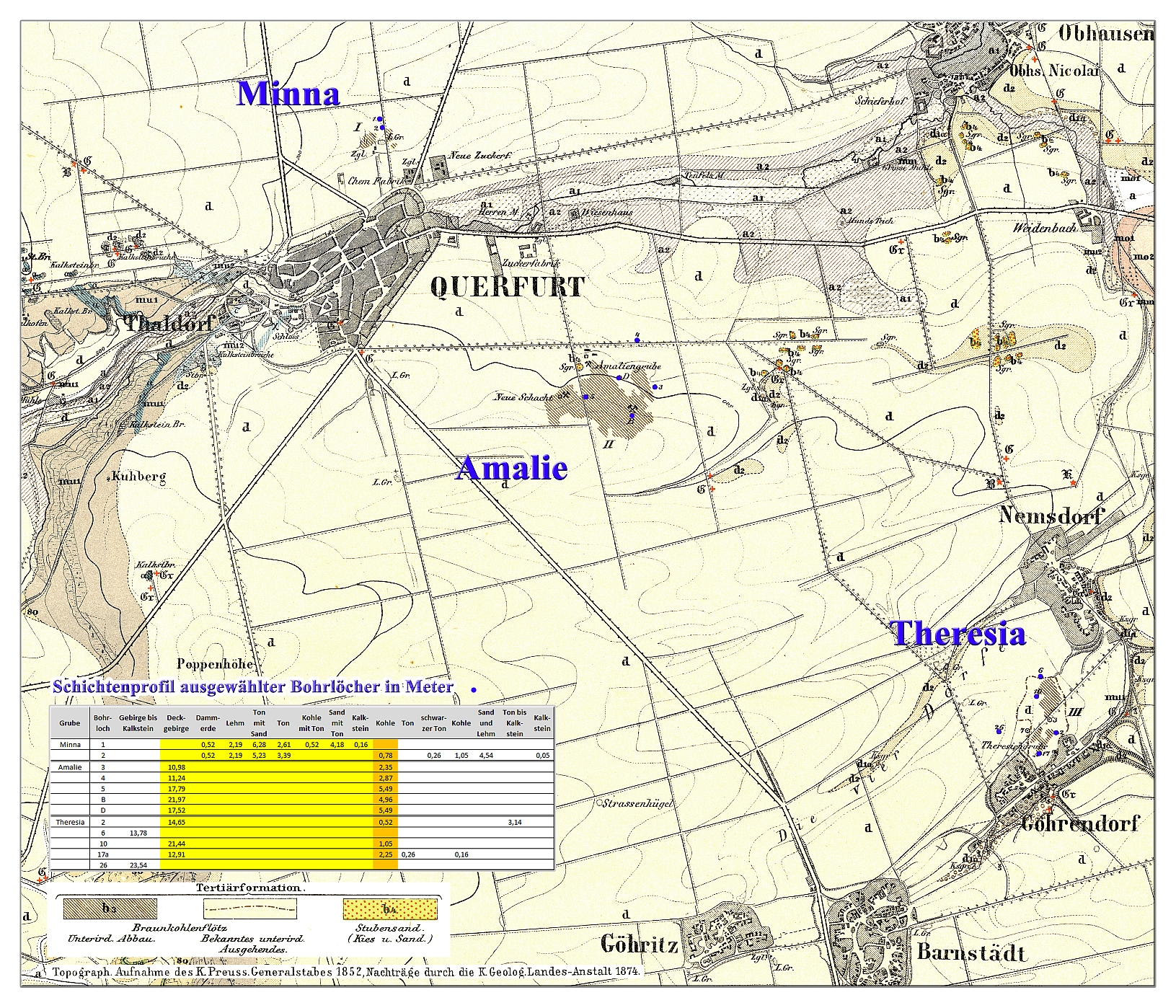The width and height of the screenshot is (1176, 1008).
Task: Click the dash-dot outcrop line legend box
Action: [x=250, y=908]
